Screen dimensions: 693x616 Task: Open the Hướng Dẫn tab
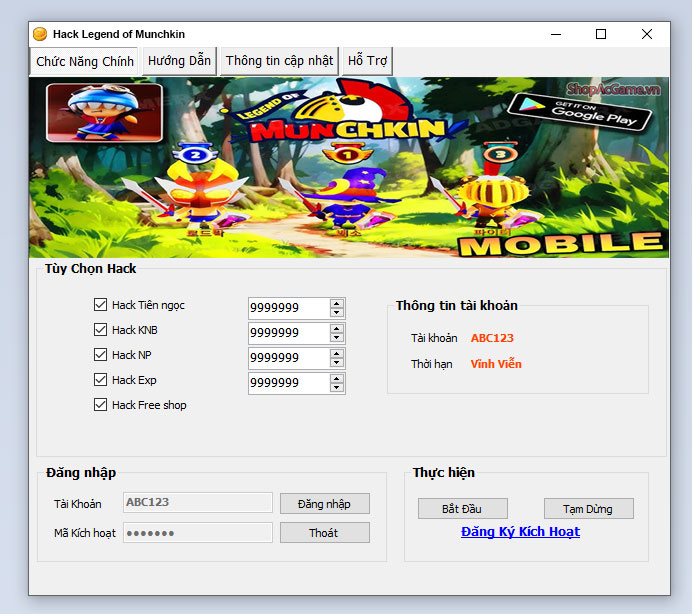point(179,61)
